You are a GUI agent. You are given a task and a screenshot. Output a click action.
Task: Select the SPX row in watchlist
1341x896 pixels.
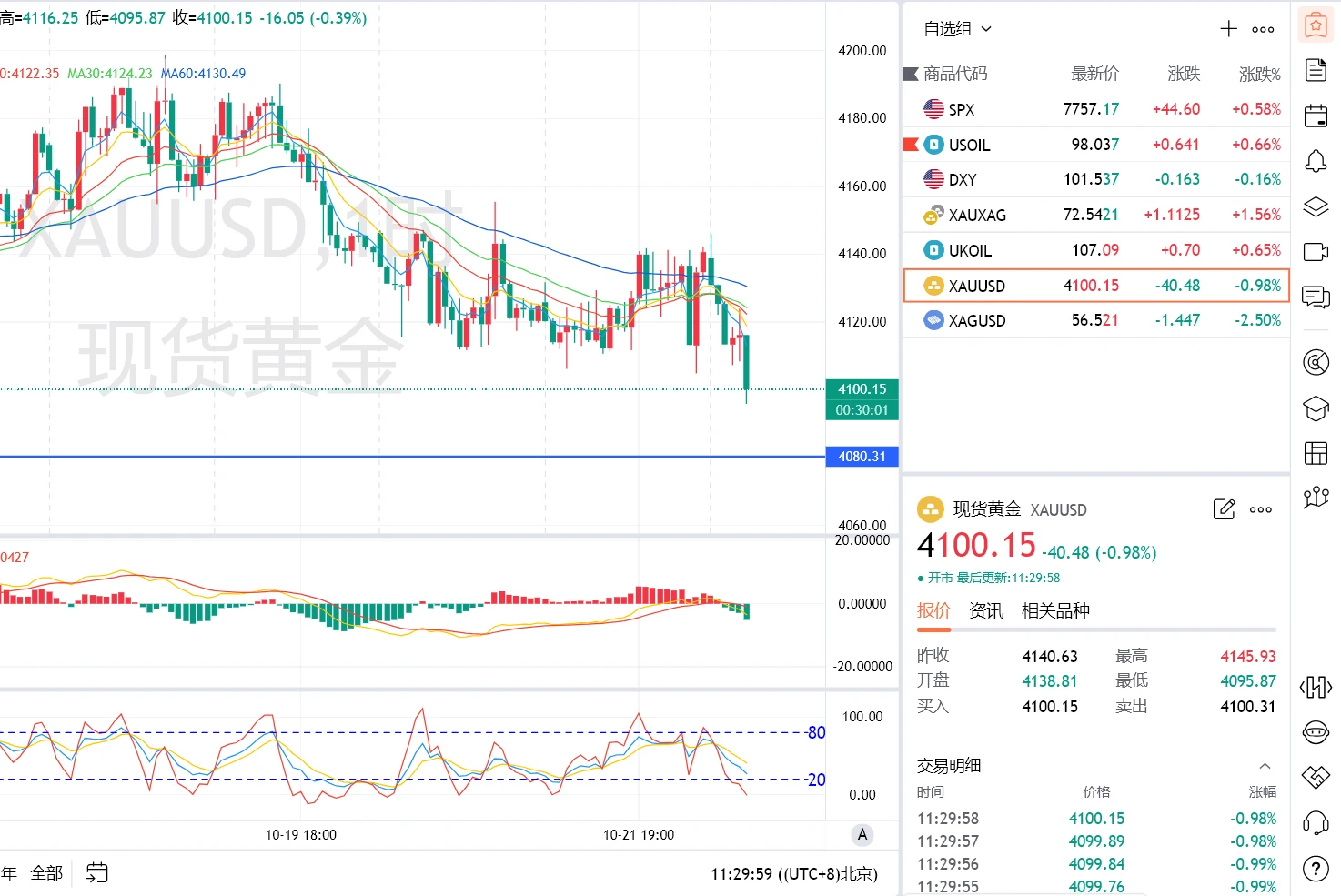pos(1096,109)
